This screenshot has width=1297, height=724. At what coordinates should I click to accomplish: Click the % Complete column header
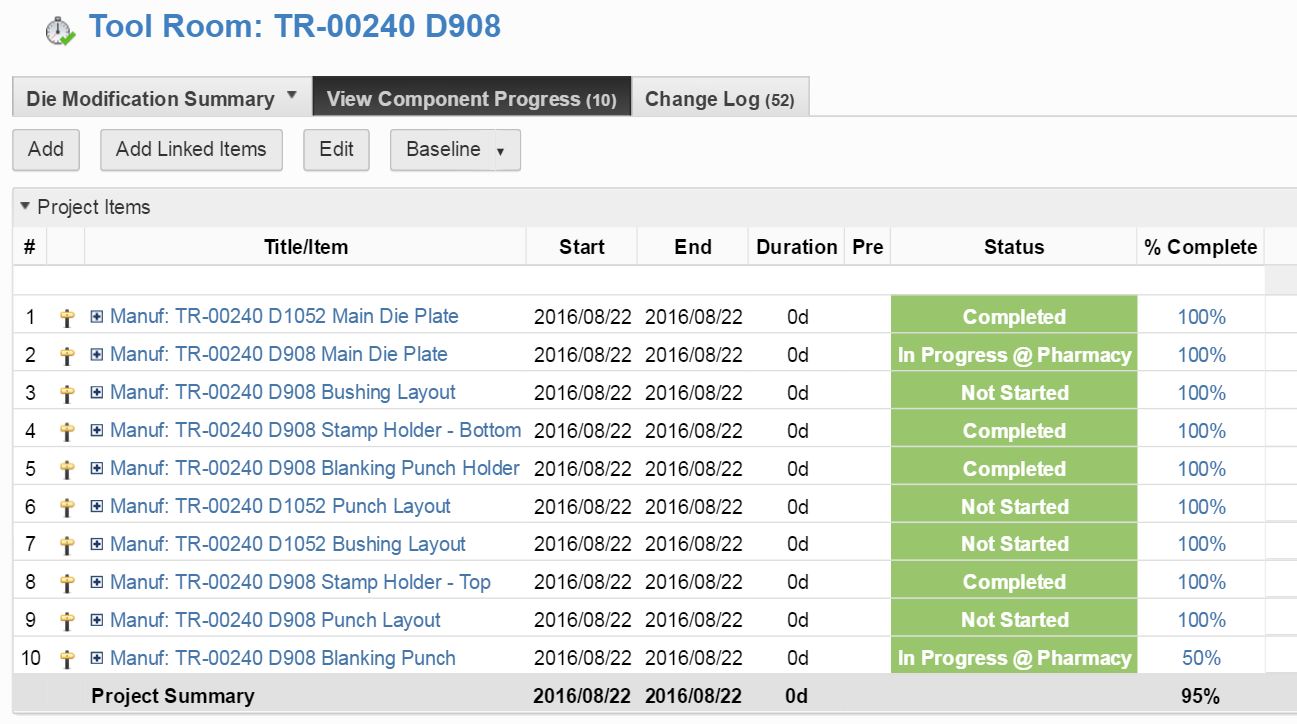1201,247
